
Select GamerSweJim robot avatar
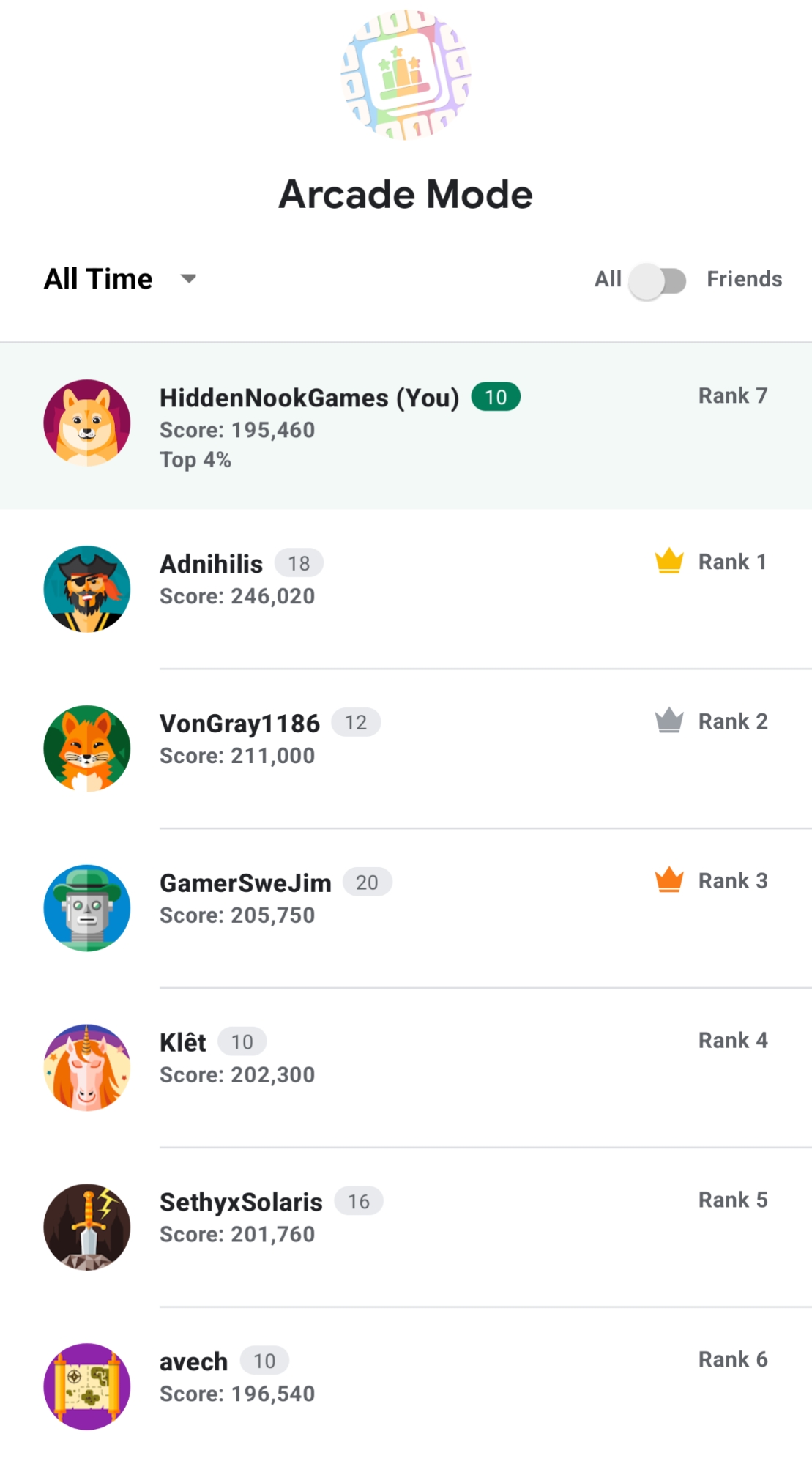point(87,908)
